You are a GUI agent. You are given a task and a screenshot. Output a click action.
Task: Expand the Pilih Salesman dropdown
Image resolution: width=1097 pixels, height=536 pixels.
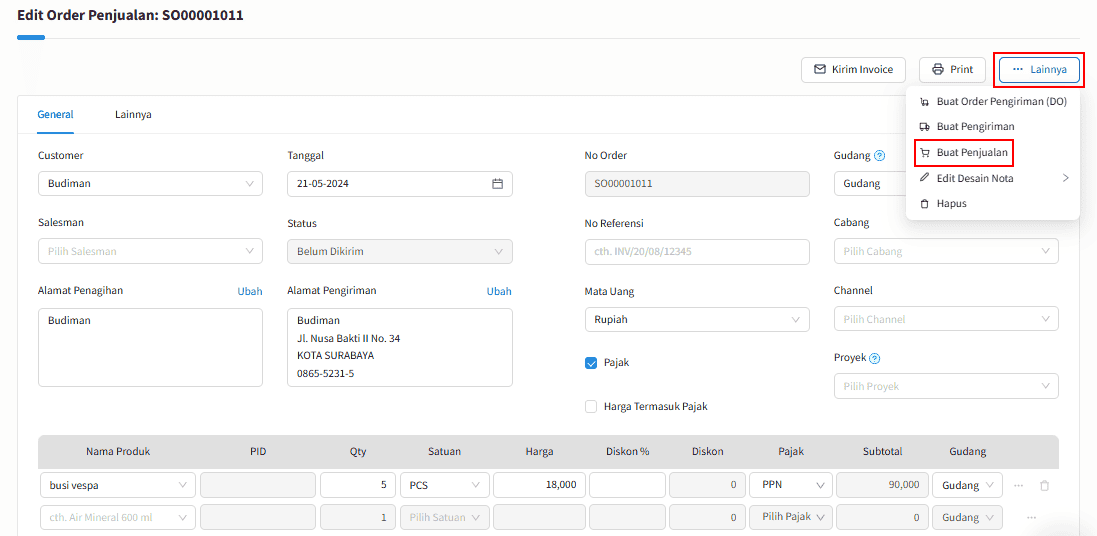click(x=150, y=251)
